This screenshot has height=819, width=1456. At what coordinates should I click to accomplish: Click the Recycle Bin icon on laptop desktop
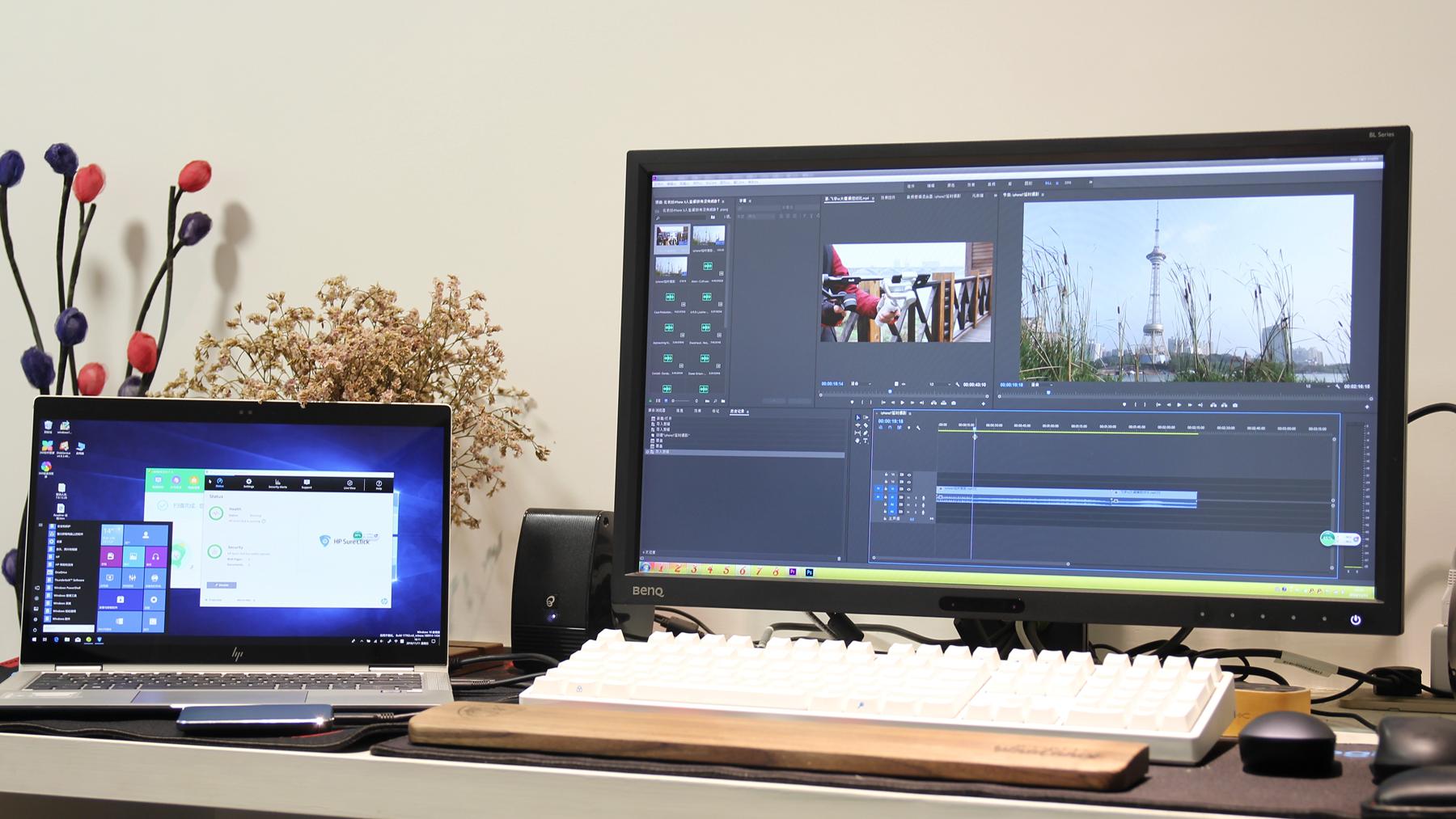pyautogui.click(x=48, y=426)
